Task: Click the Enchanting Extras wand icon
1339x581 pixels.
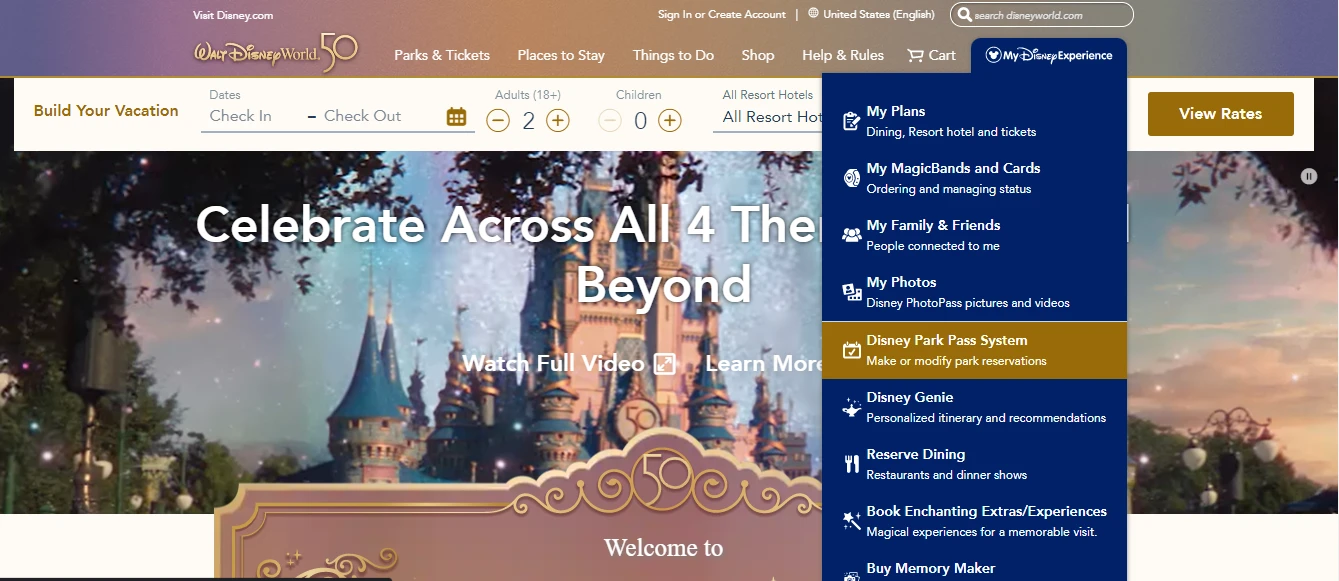Action: click(851, 521)
